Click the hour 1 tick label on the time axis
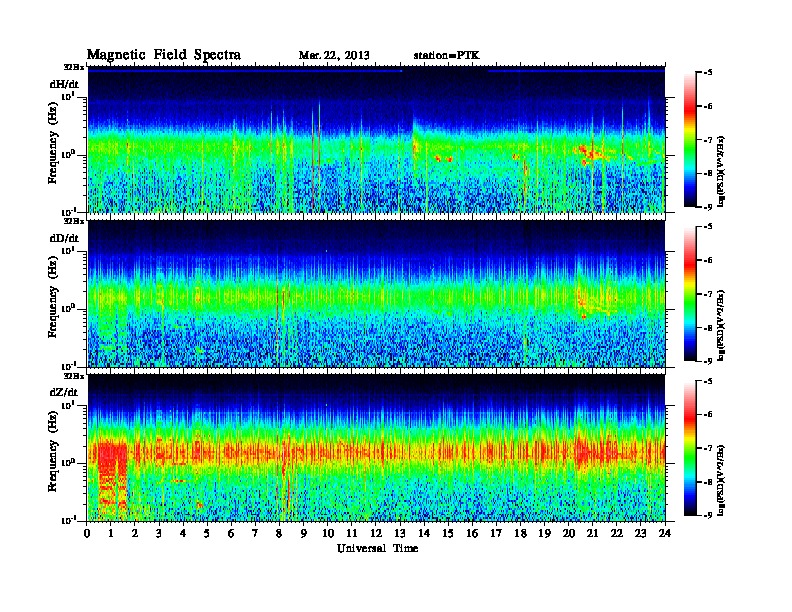 click(x=111, y=534)
